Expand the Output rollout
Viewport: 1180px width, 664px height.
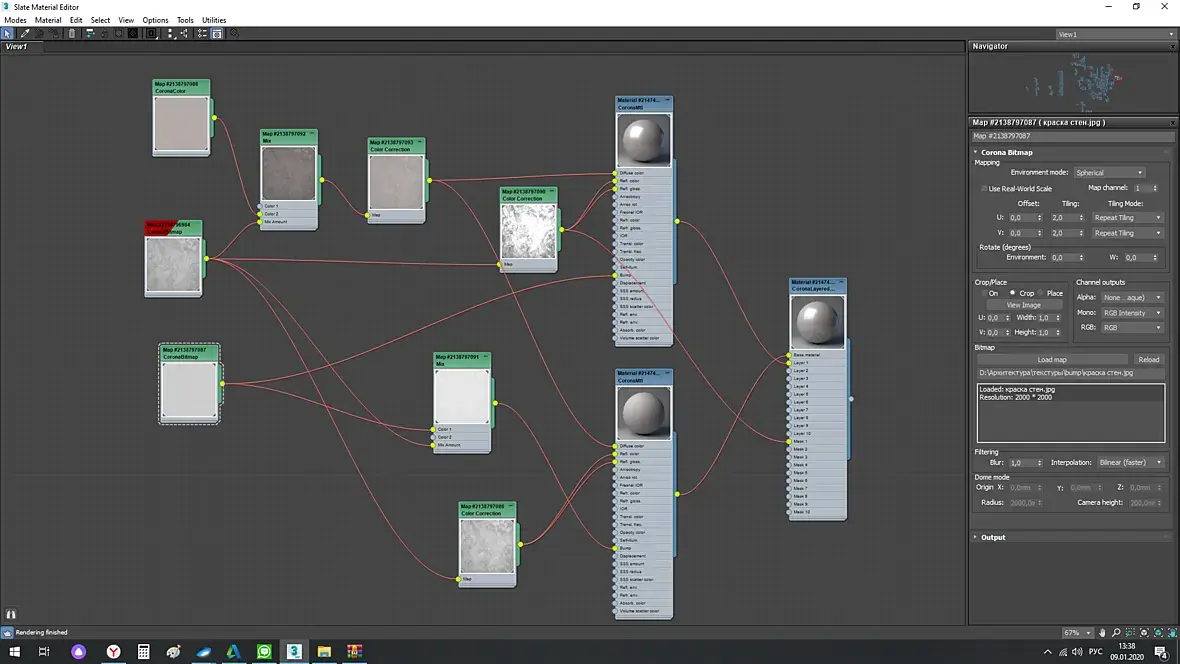[x=993, y=537]
